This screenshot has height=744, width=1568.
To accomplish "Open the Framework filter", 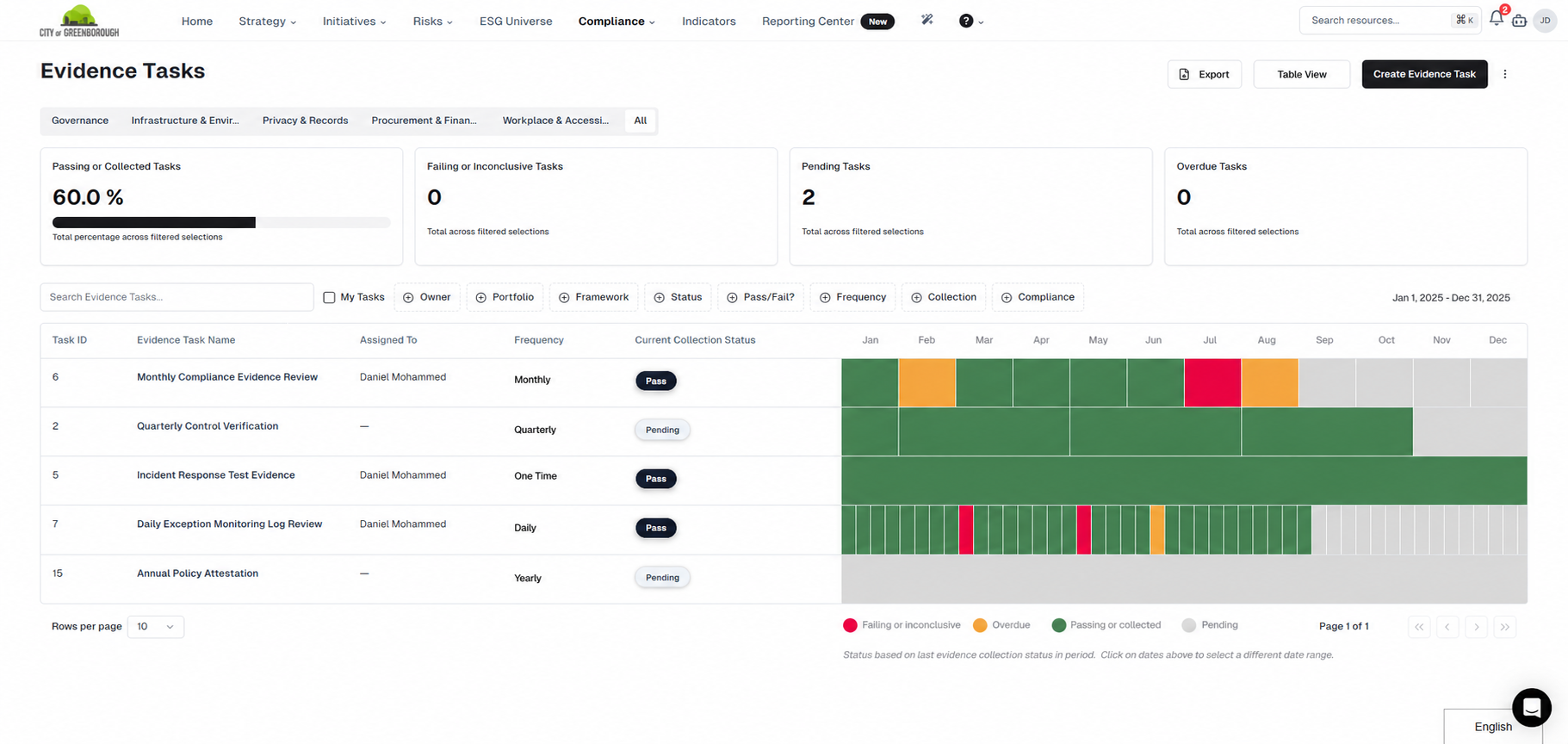I will [593, 297].
